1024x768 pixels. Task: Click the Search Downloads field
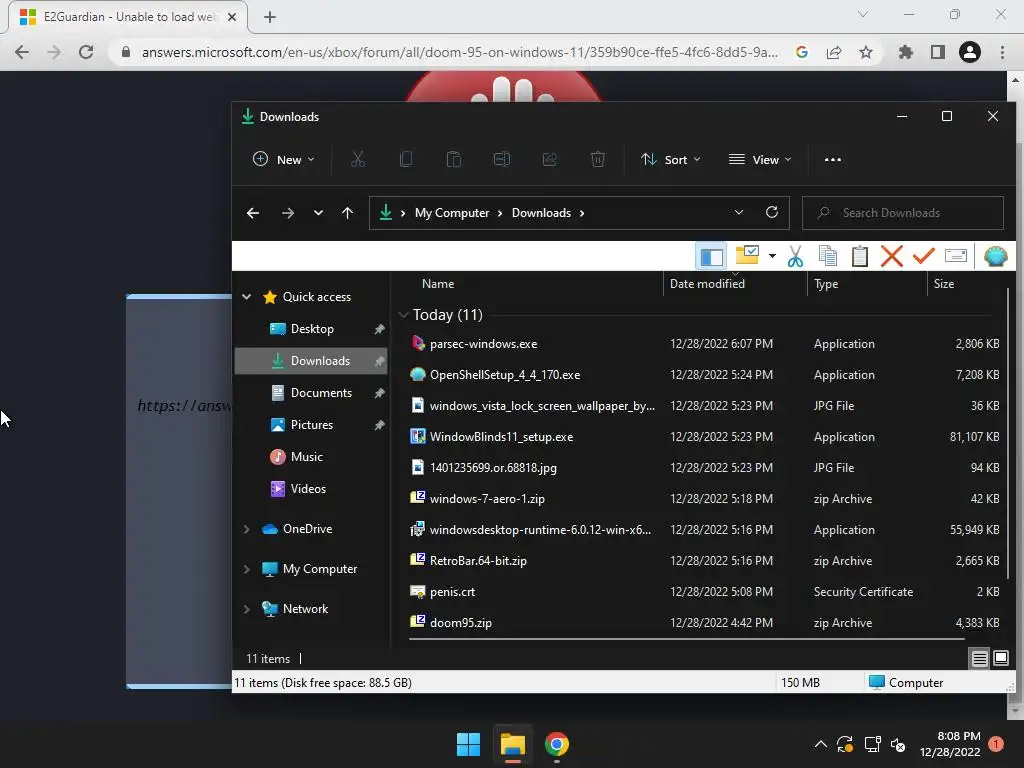pos(903,213)
